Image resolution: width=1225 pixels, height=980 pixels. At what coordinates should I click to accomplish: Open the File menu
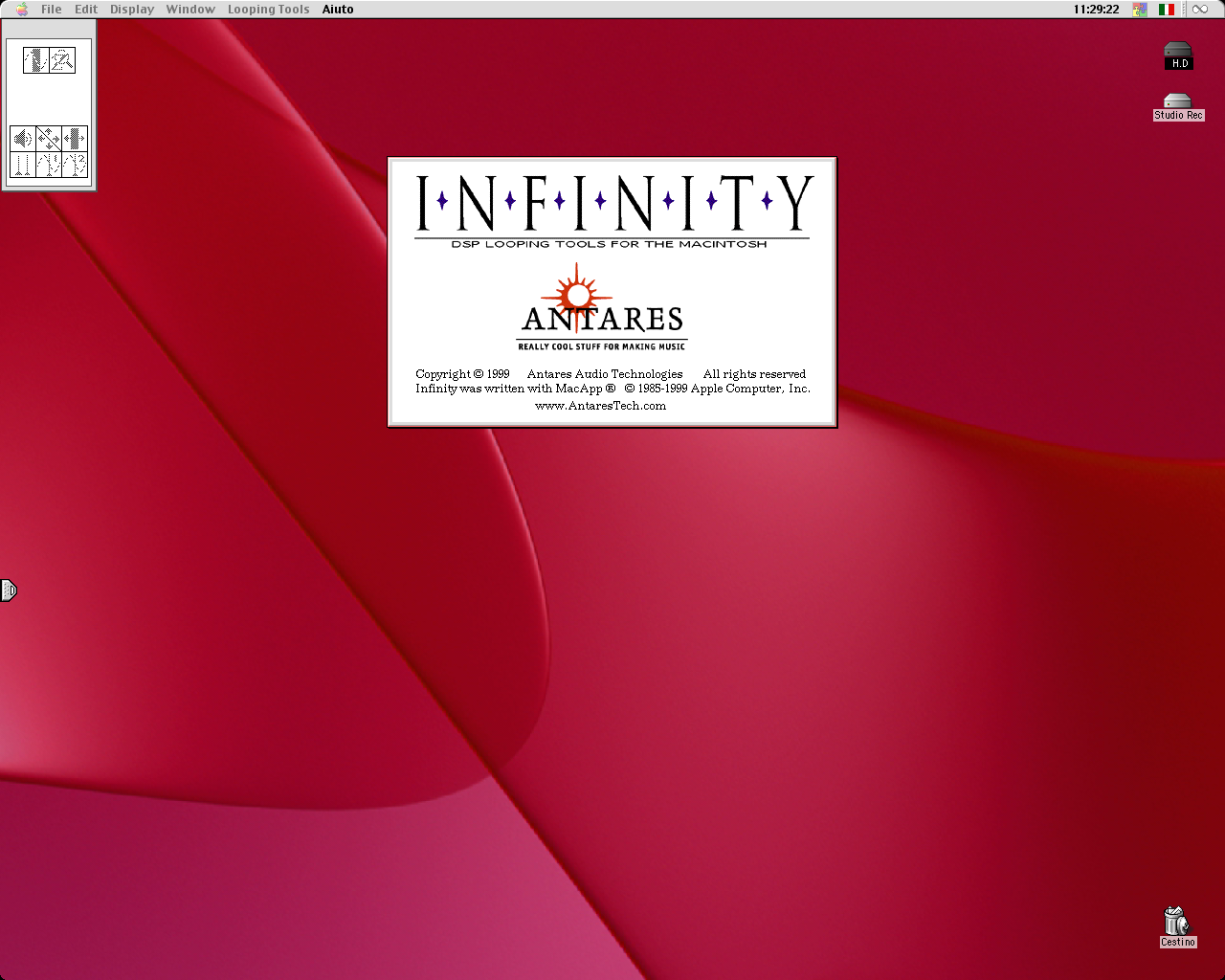(52, 10)
